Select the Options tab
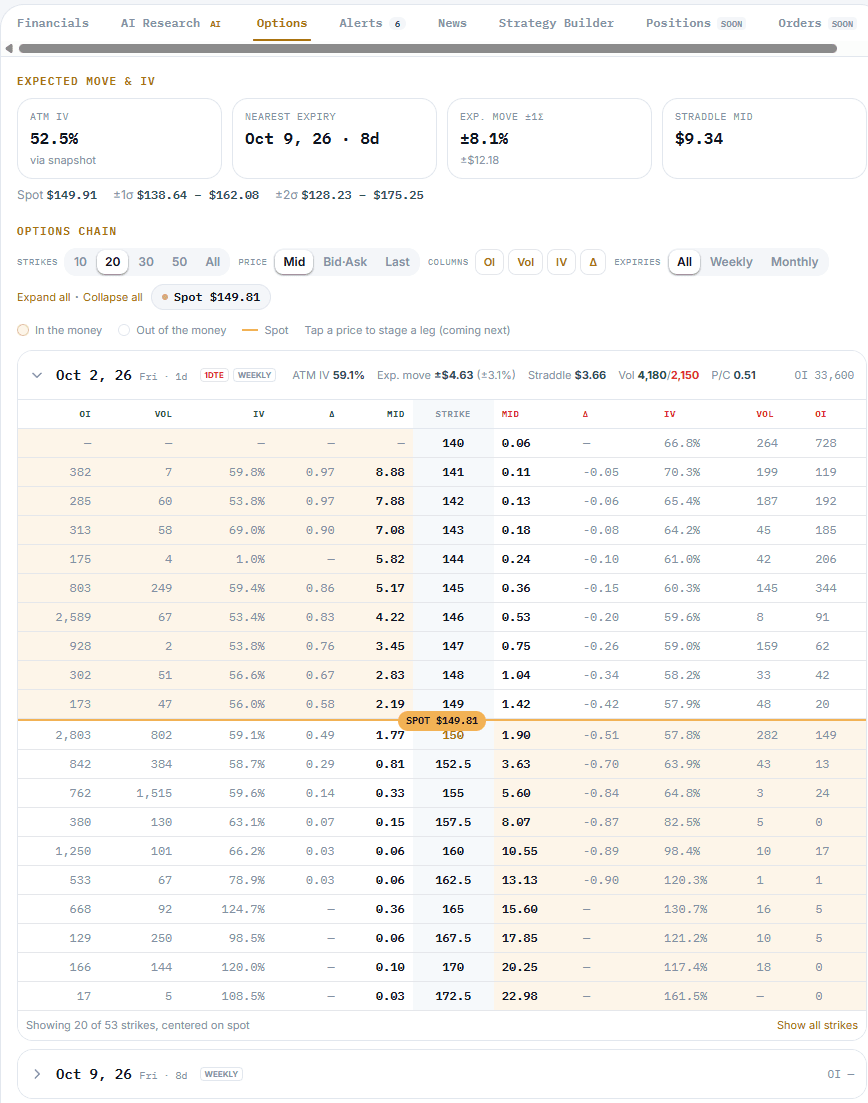Viewport: 868px width, 1103px height. [282, 23]
